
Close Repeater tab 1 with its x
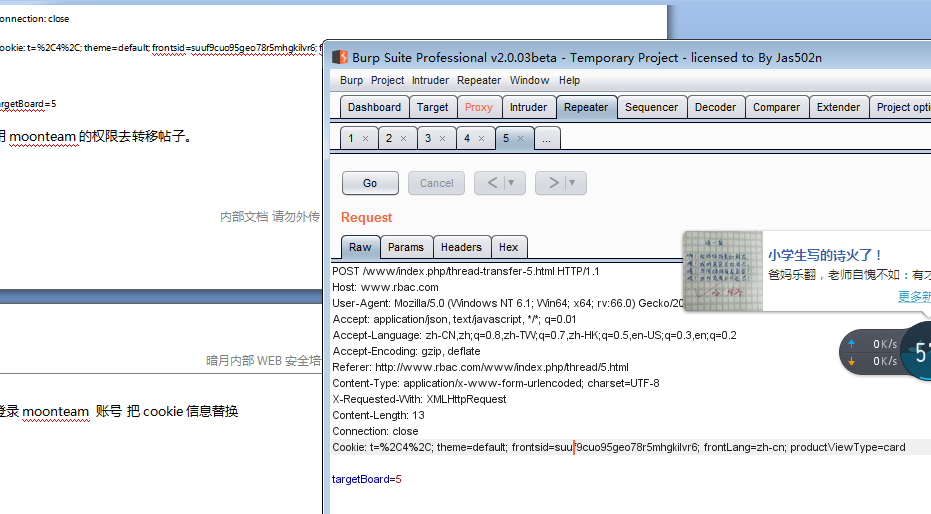click(x=365, y=138)
